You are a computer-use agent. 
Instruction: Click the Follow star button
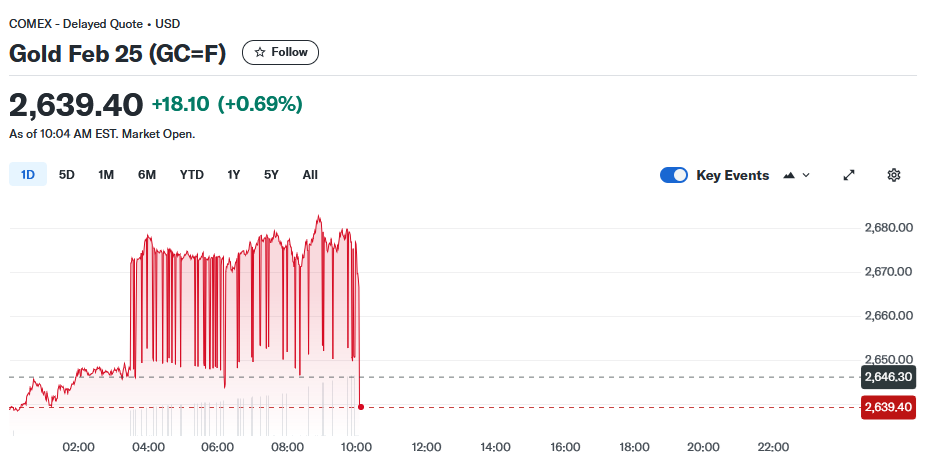[280, 52]
